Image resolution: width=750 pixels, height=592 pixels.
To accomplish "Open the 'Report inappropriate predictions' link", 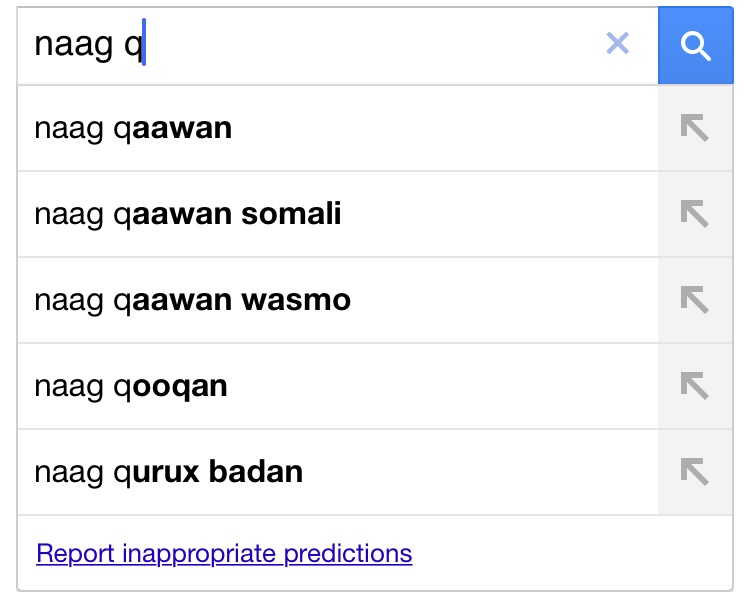I will click(x=224, y=554).
